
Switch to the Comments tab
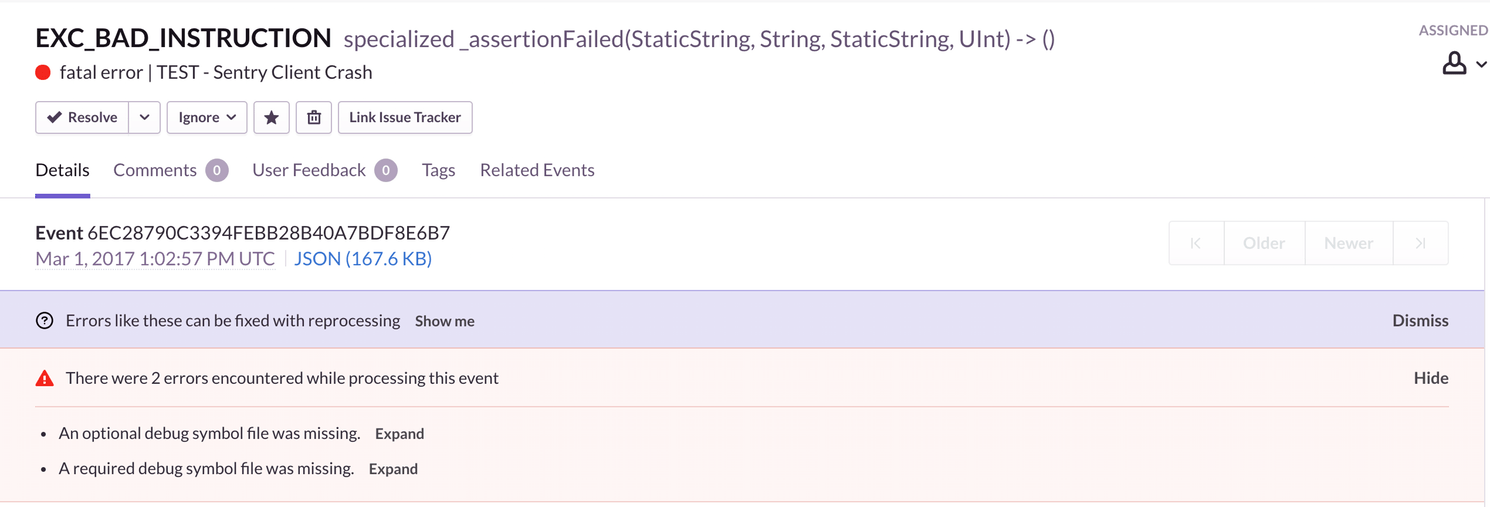pyautogui.click(x=155, y=170)
